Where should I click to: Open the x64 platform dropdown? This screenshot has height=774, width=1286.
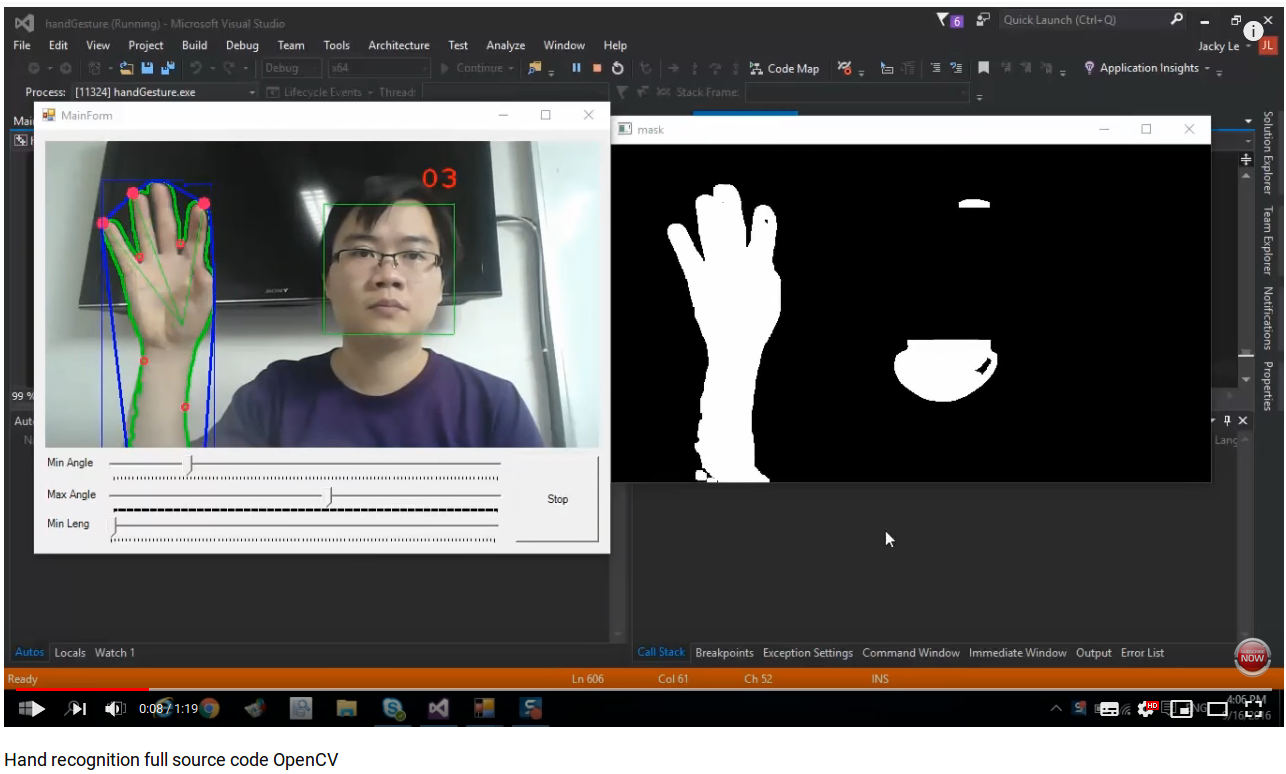click(x=378, y=68)
